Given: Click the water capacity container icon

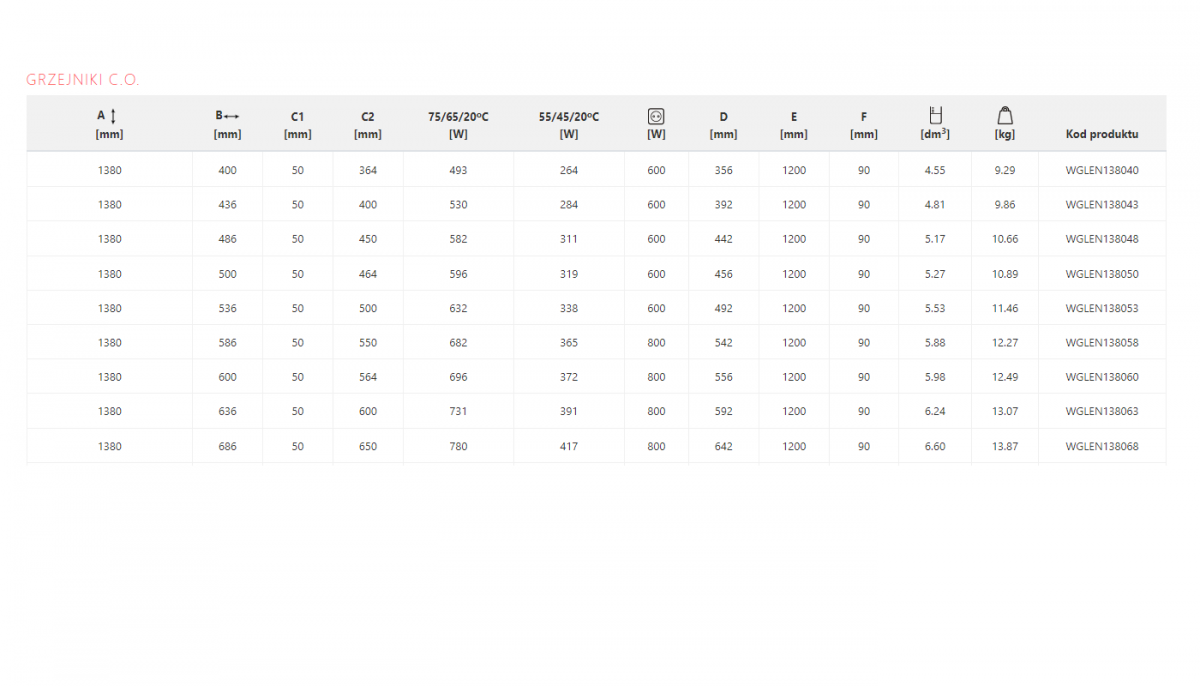Looking at the screenshot, I should pos(935,115).
